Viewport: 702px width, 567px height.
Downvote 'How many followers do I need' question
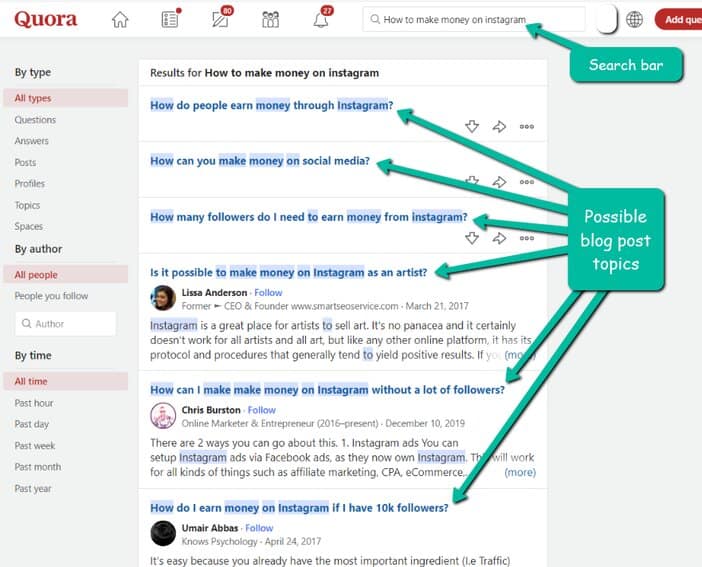pos(472,238)
